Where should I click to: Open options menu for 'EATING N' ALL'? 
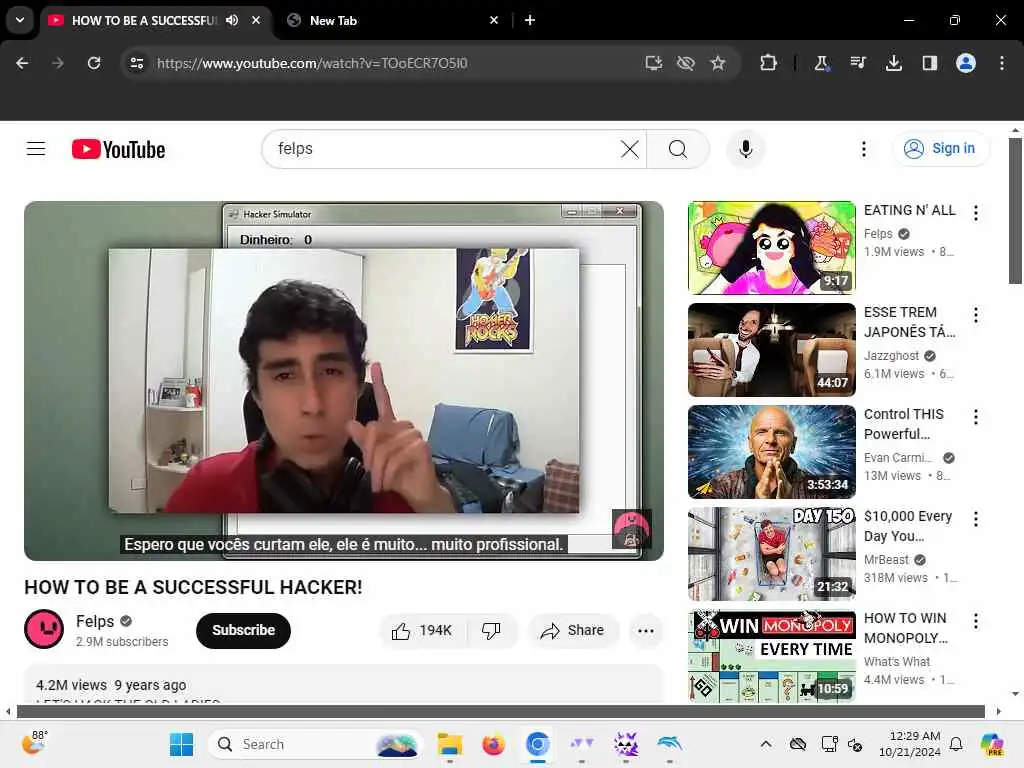(x=976, y=213)
